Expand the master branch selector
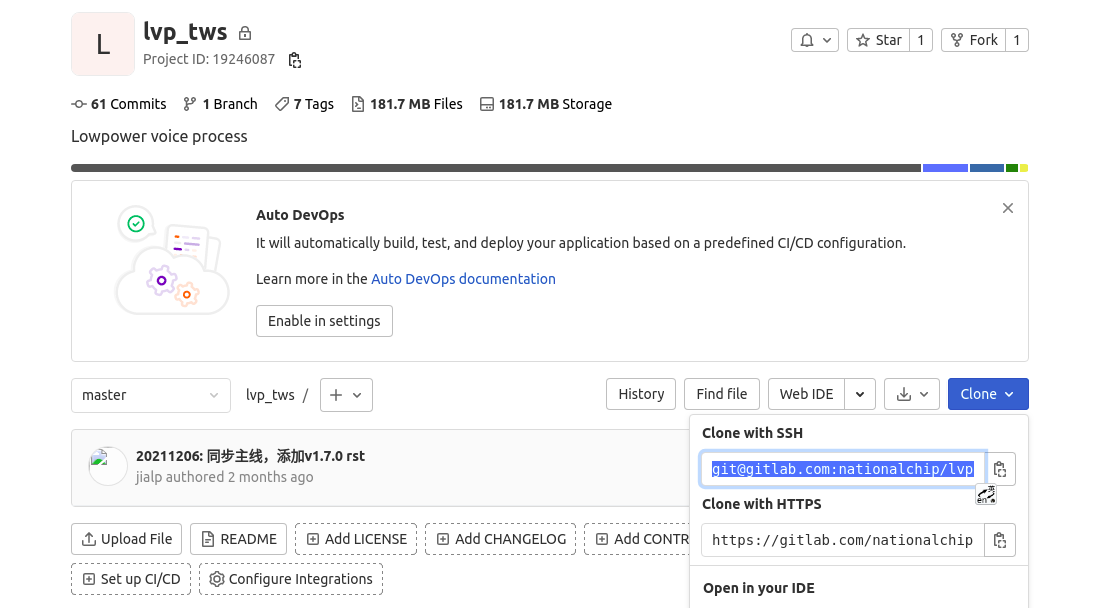Viewport: 1096px width, 608px height. pyautogui.click(x=150, y=395)
